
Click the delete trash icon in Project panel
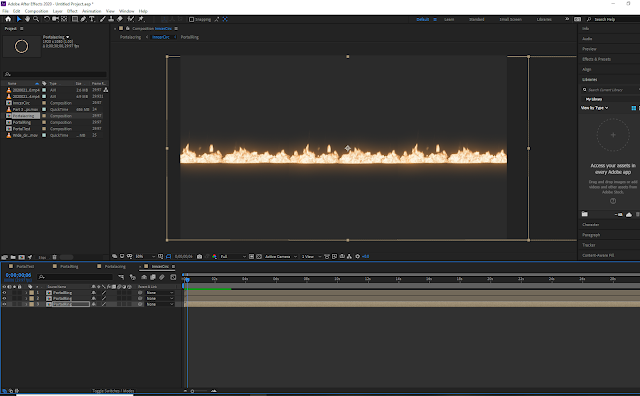(54, 257)
